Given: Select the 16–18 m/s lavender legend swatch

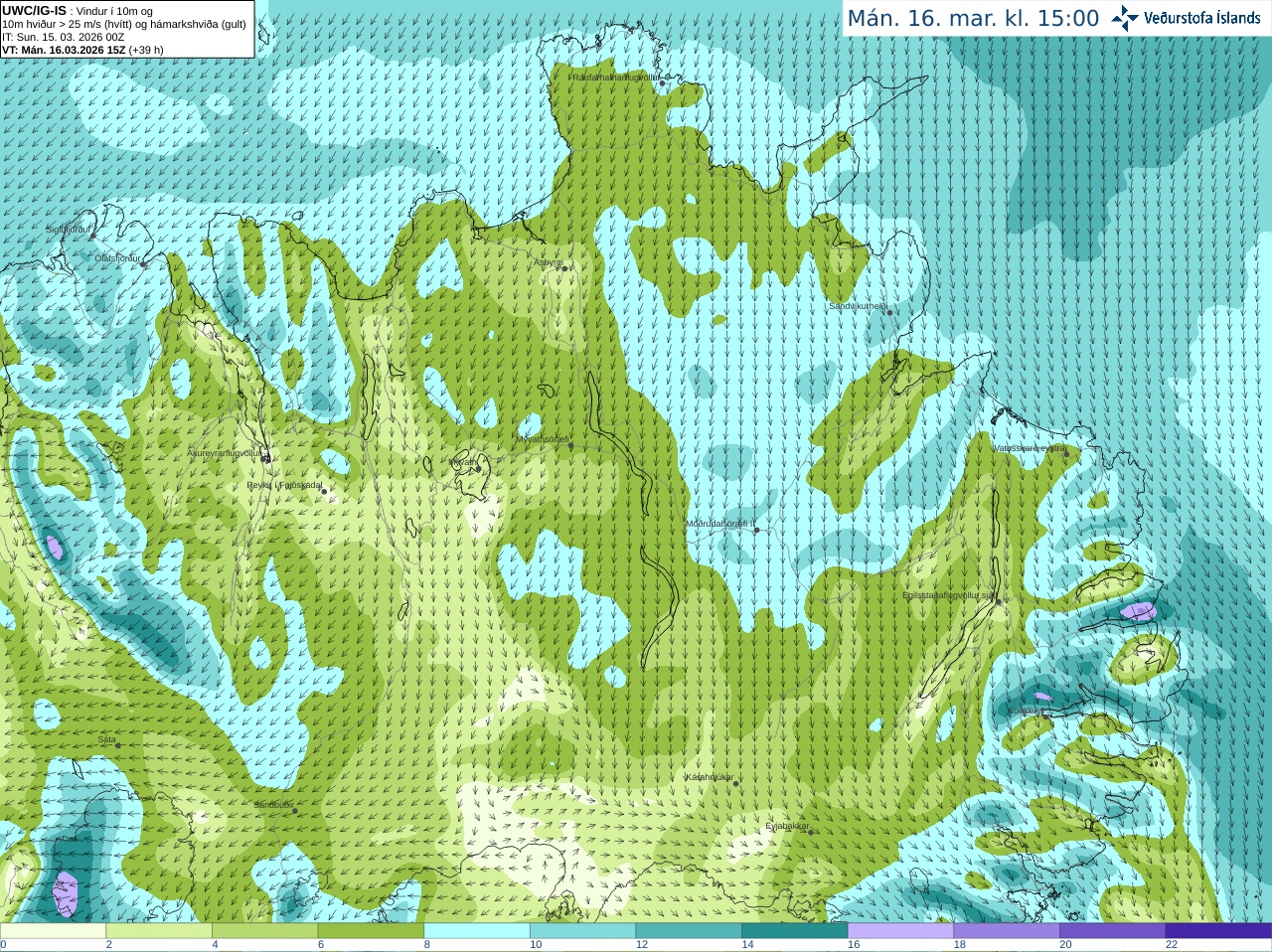Looking at the screenshot, I should coord(900,931).
